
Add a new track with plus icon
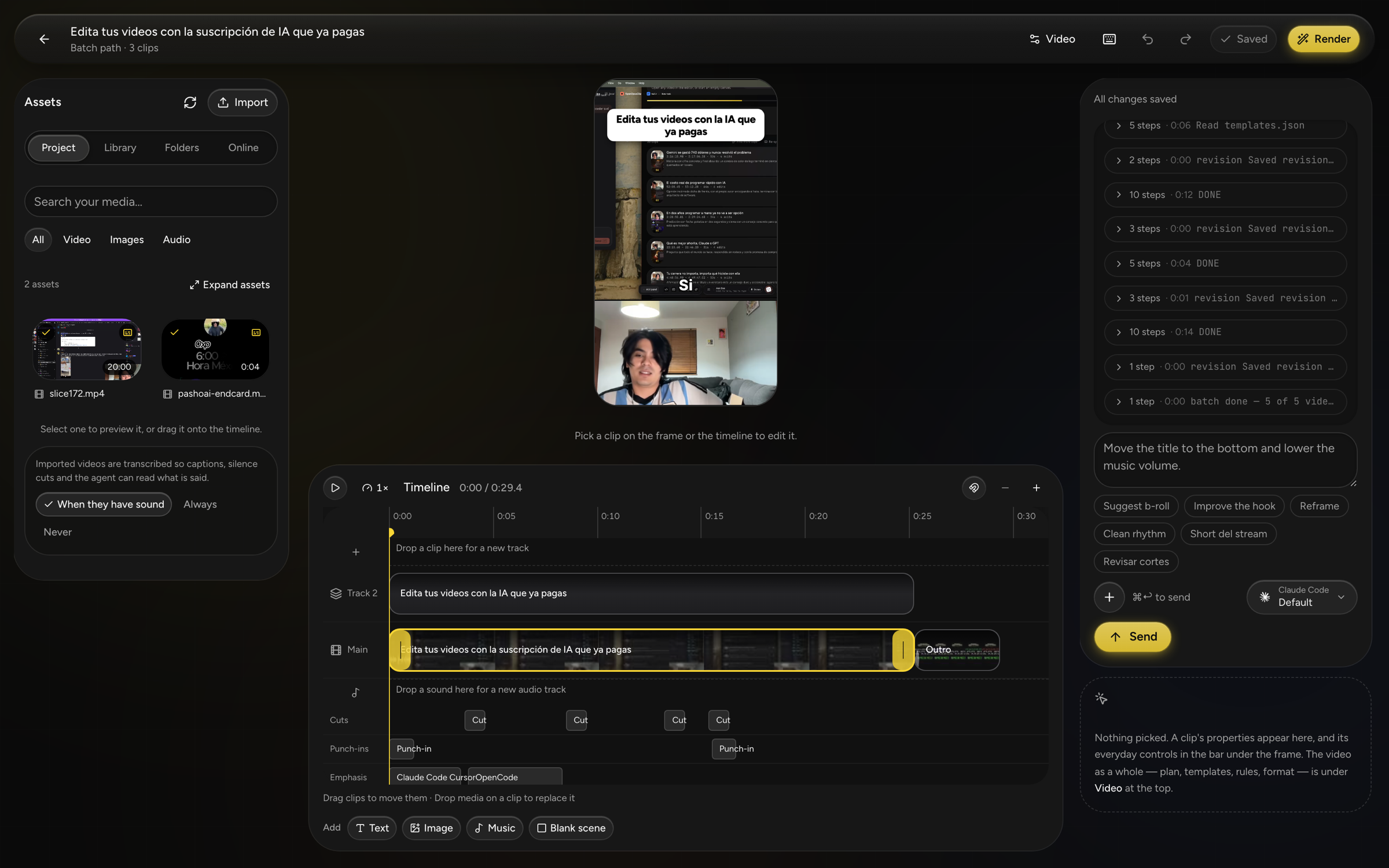tap(355, 551)
